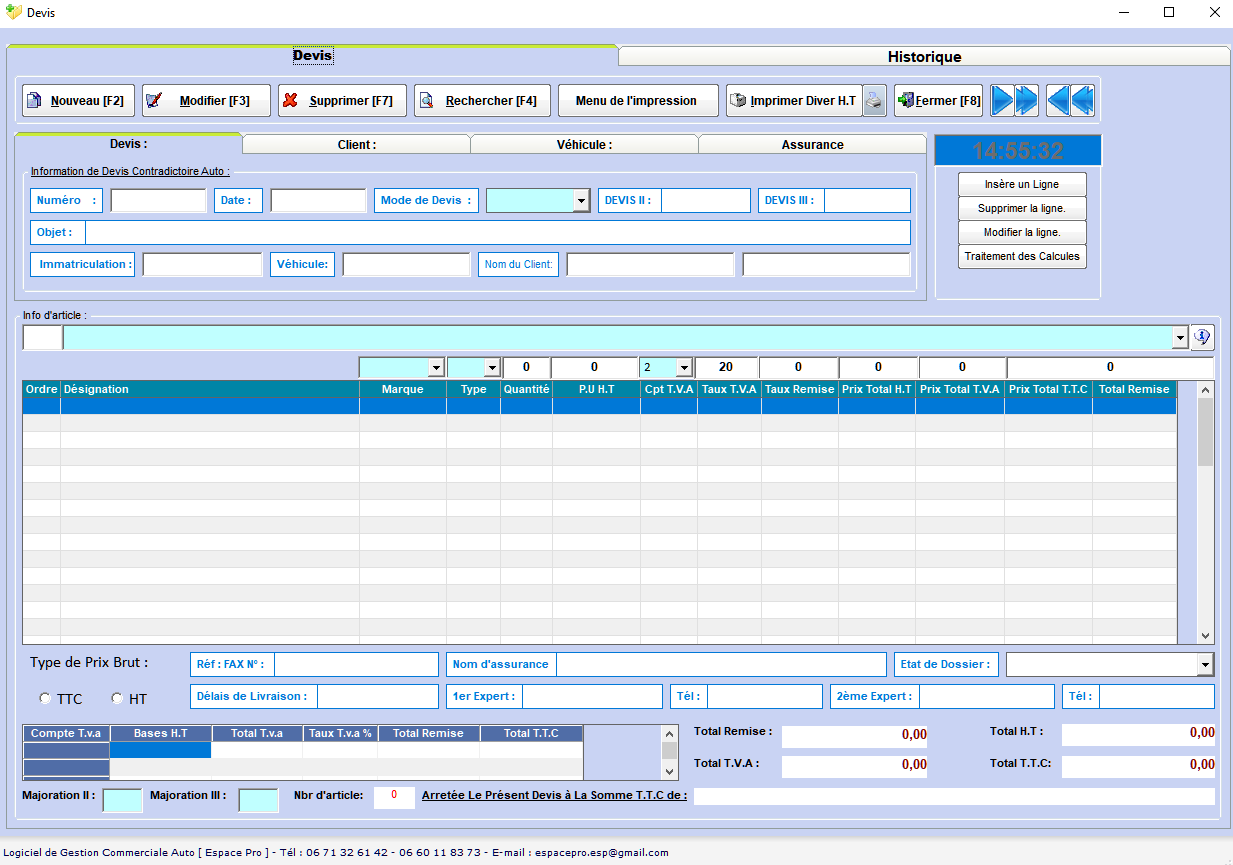Select the HT price type radio button
Screen dimensions: 1233x865
click(x=117, y=698)
